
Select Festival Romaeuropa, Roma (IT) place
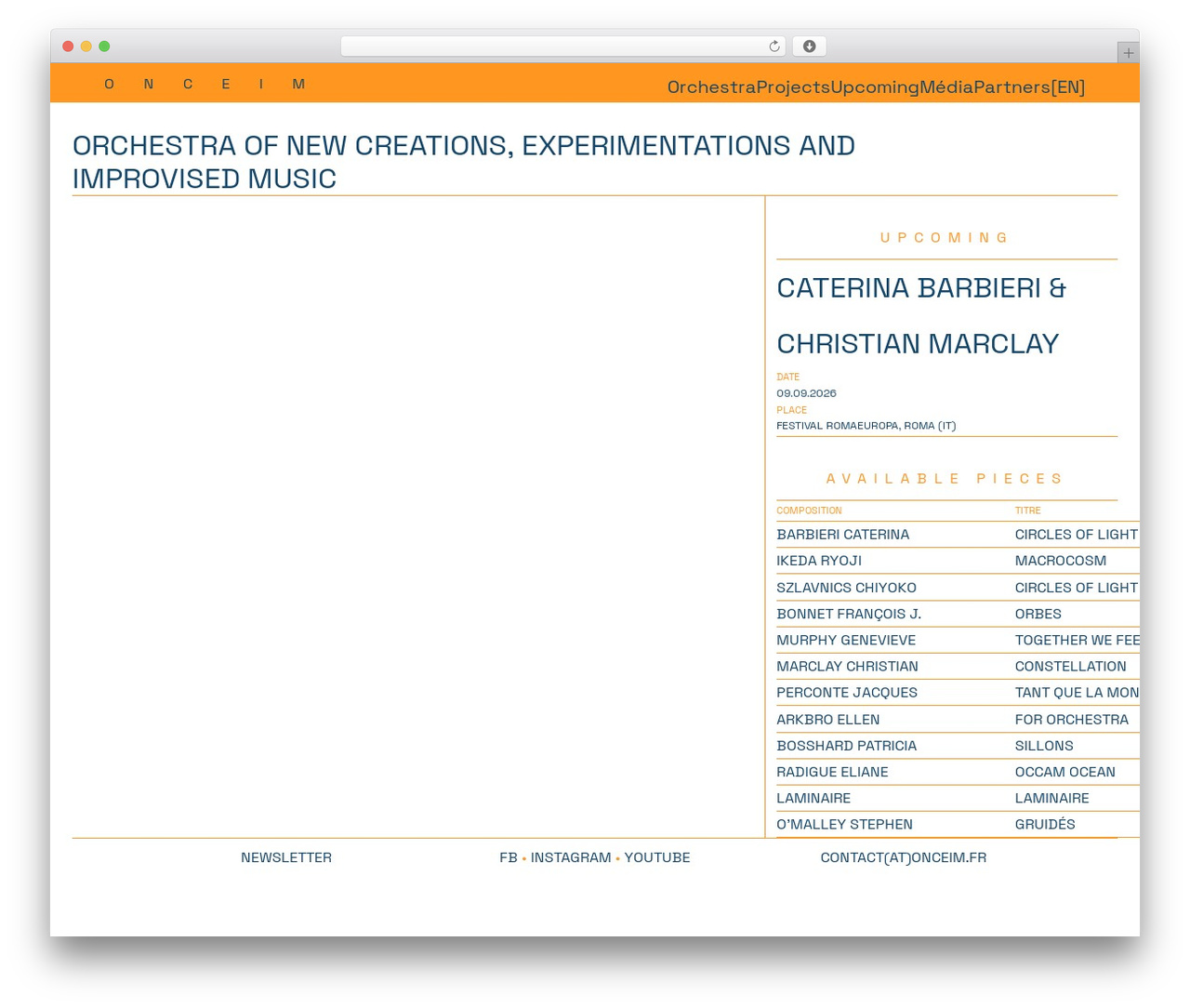coord(866,426)
